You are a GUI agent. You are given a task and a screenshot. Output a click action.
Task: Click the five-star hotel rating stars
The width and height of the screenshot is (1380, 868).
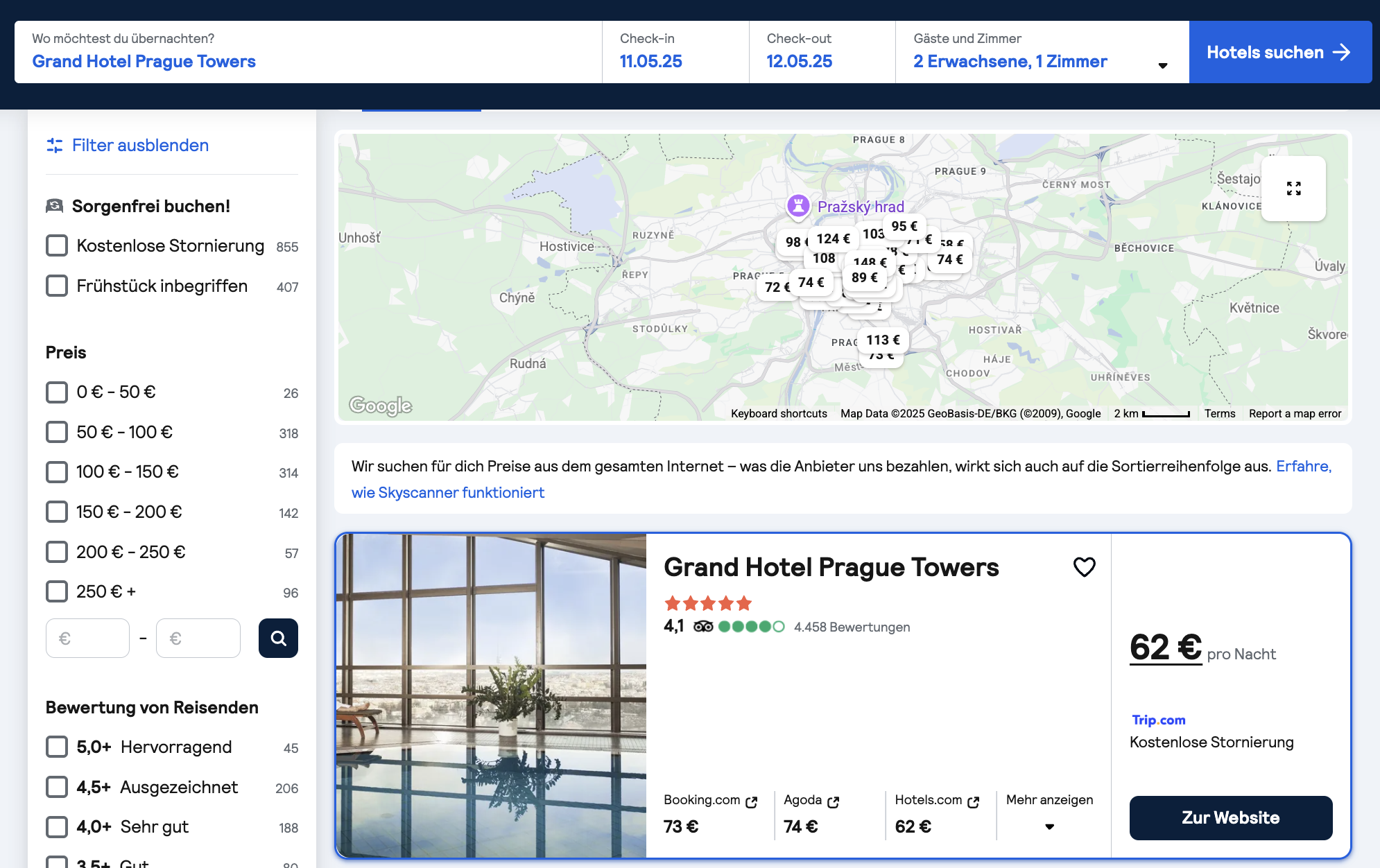click(708, 602)
